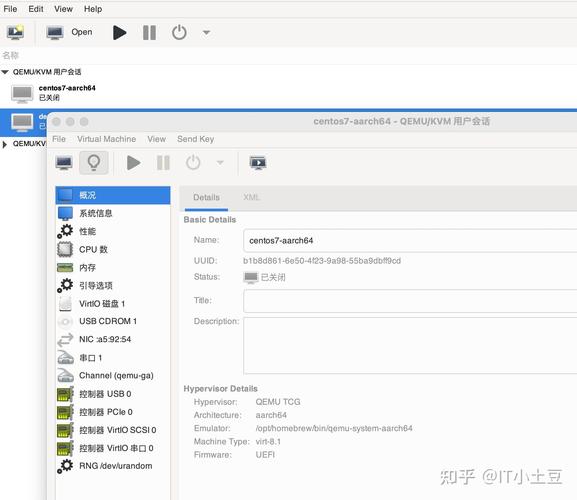The width and height of the screenshot is (577, 500).
Task: Click emulator path /opt/homebrew/bin/qemu-system-aarch64
Action: (x=334, y=428)
